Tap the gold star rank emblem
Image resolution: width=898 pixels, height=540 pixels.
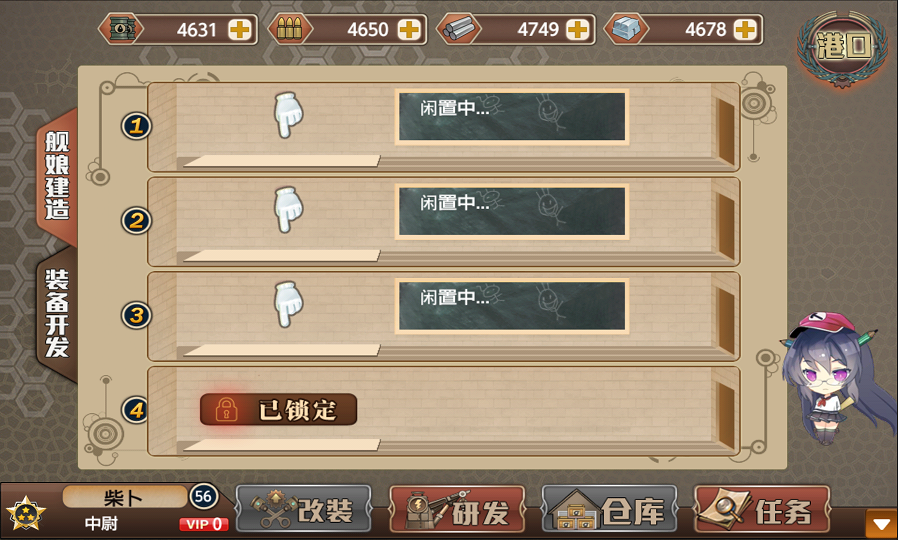pos(26,512)
